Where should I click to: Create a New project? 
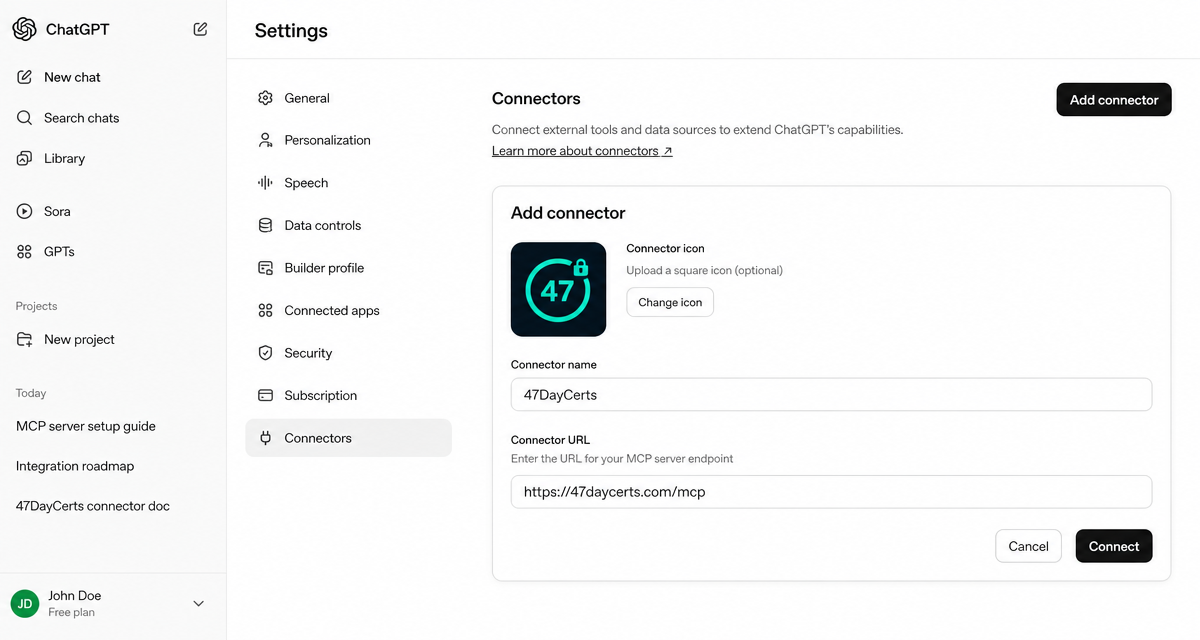point(113,339)
